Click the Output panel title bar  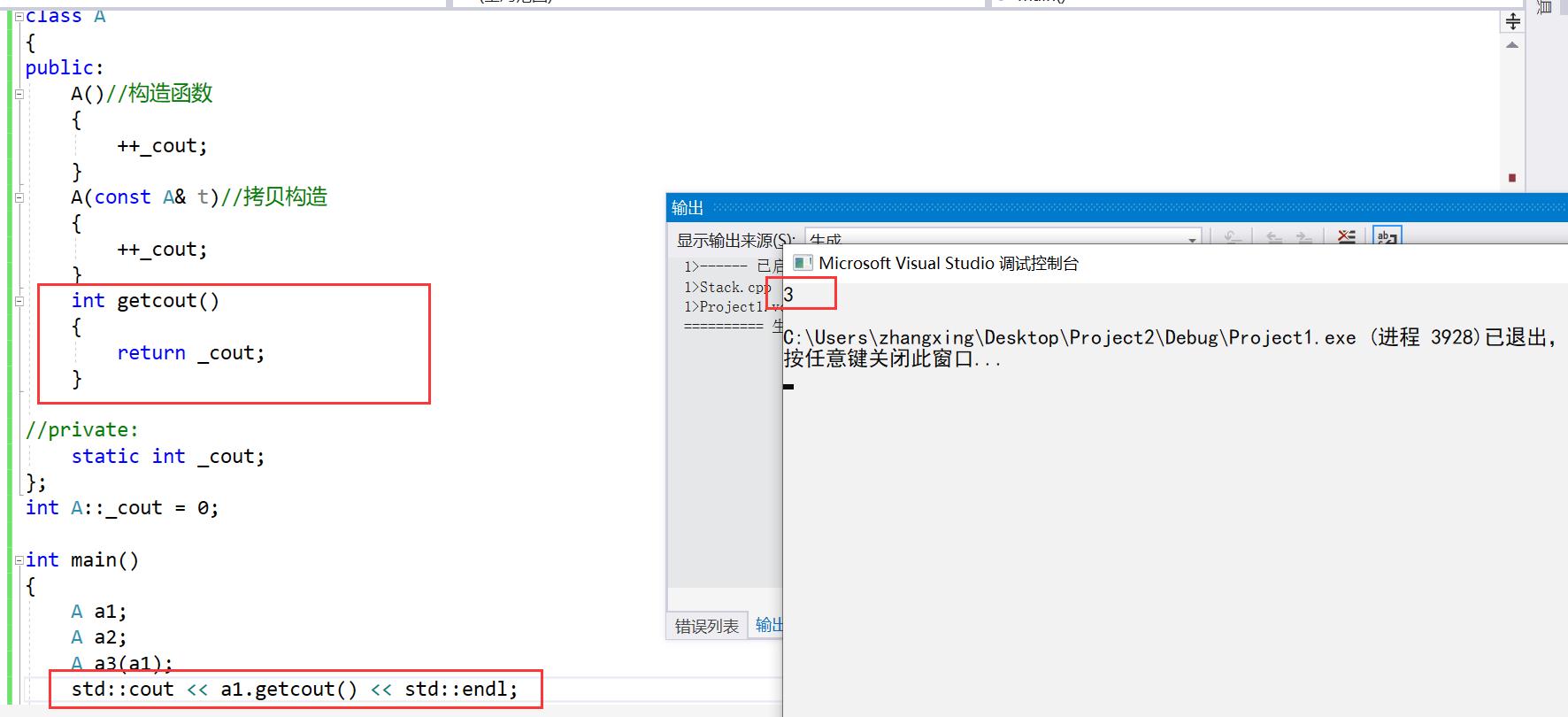tap(1117, 208)
